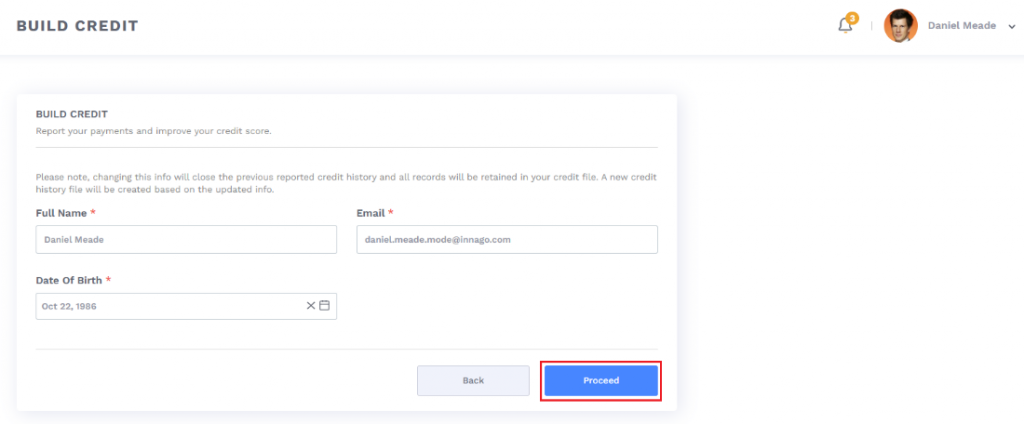Click Daniel Meade's profile avatar

pyautogui.click(x=900, y=26)
